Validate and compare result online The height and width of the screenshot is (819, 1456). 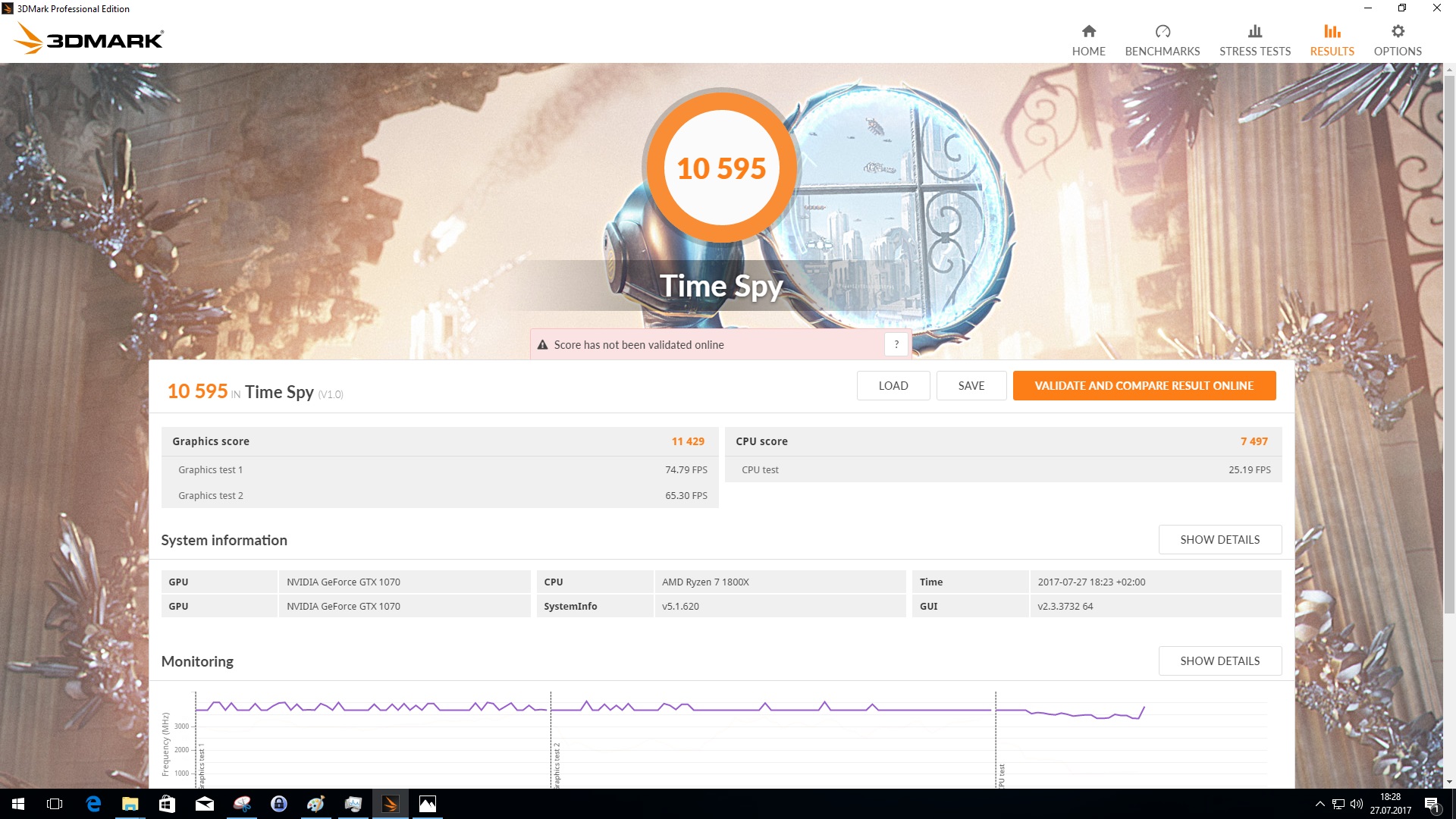1144,385
